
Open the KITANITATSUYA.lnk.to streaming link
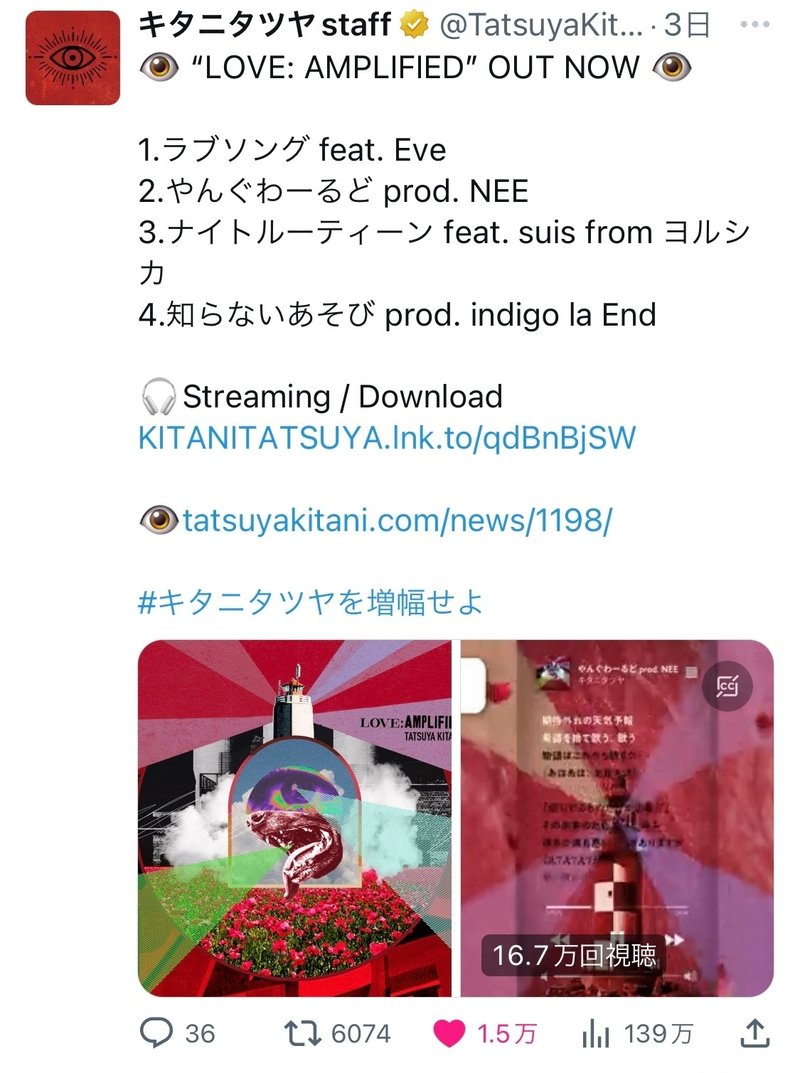pos(387,438)
